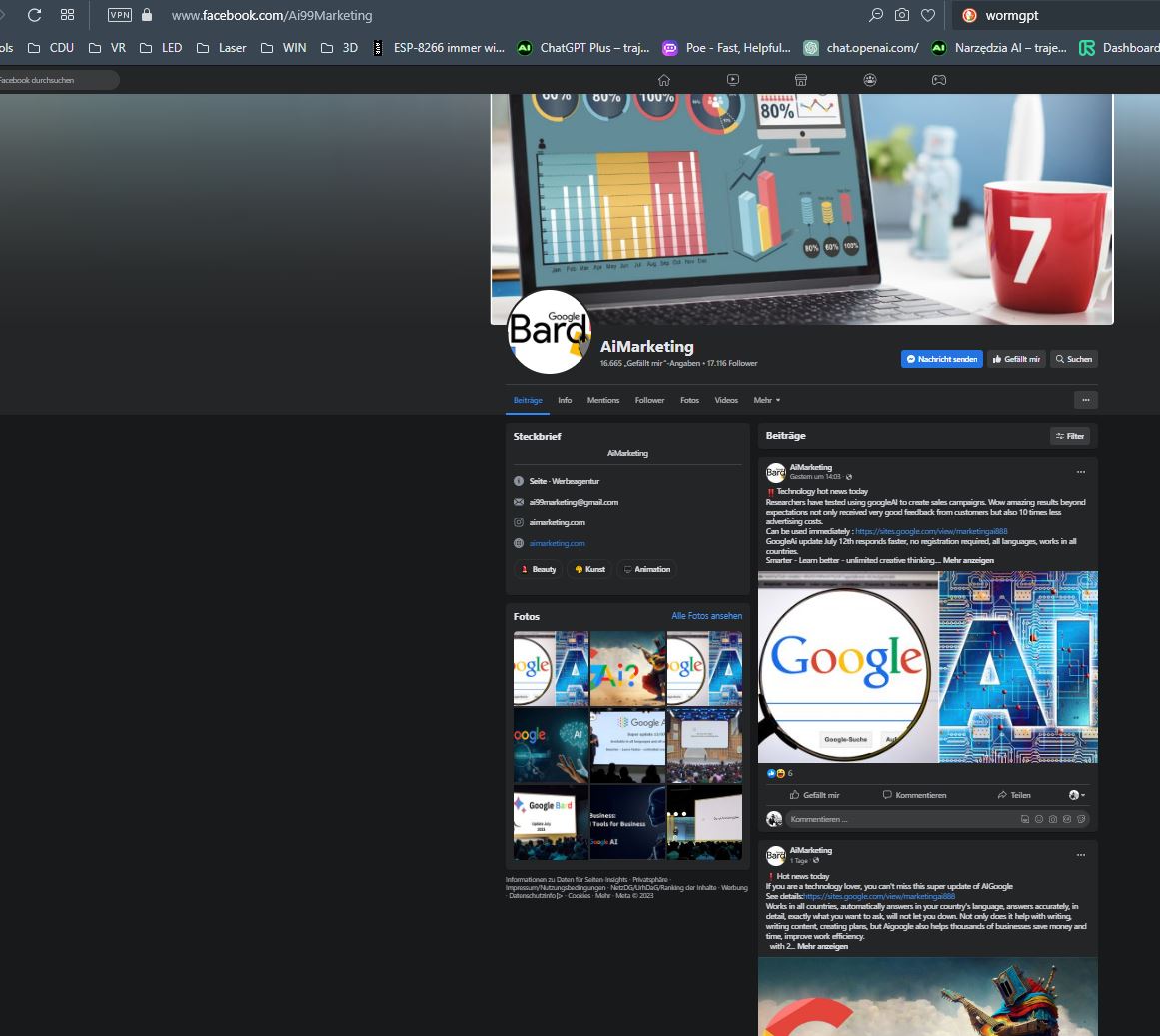This screenshot has height=1036, width=1160.
Task: Open Facebook Groups icon
Action: tap(870, 80)
